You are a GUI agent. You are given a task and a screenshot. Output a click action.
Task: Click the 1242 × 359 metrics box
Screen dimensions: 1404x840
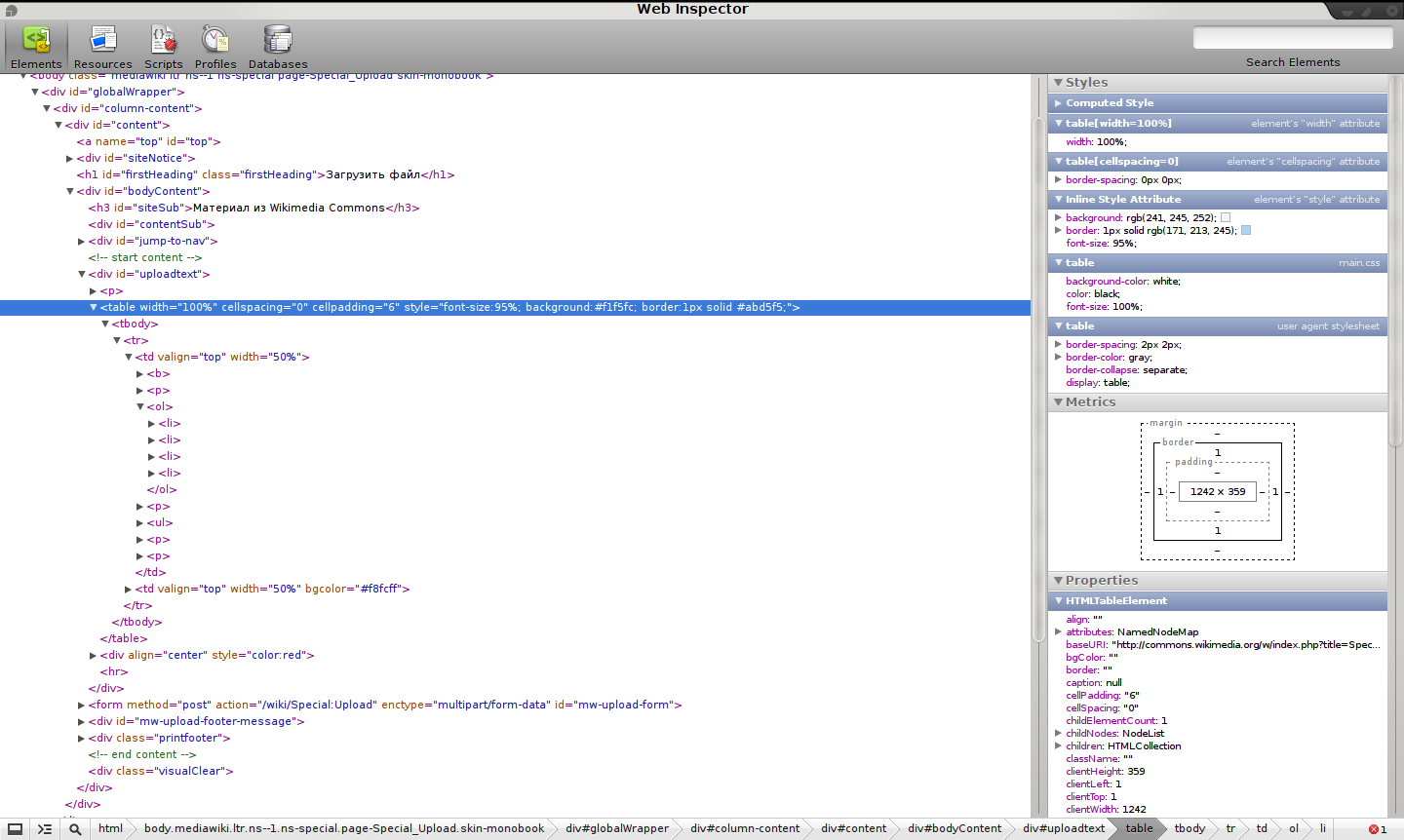pyautogui.click(x=1218, y=492)
